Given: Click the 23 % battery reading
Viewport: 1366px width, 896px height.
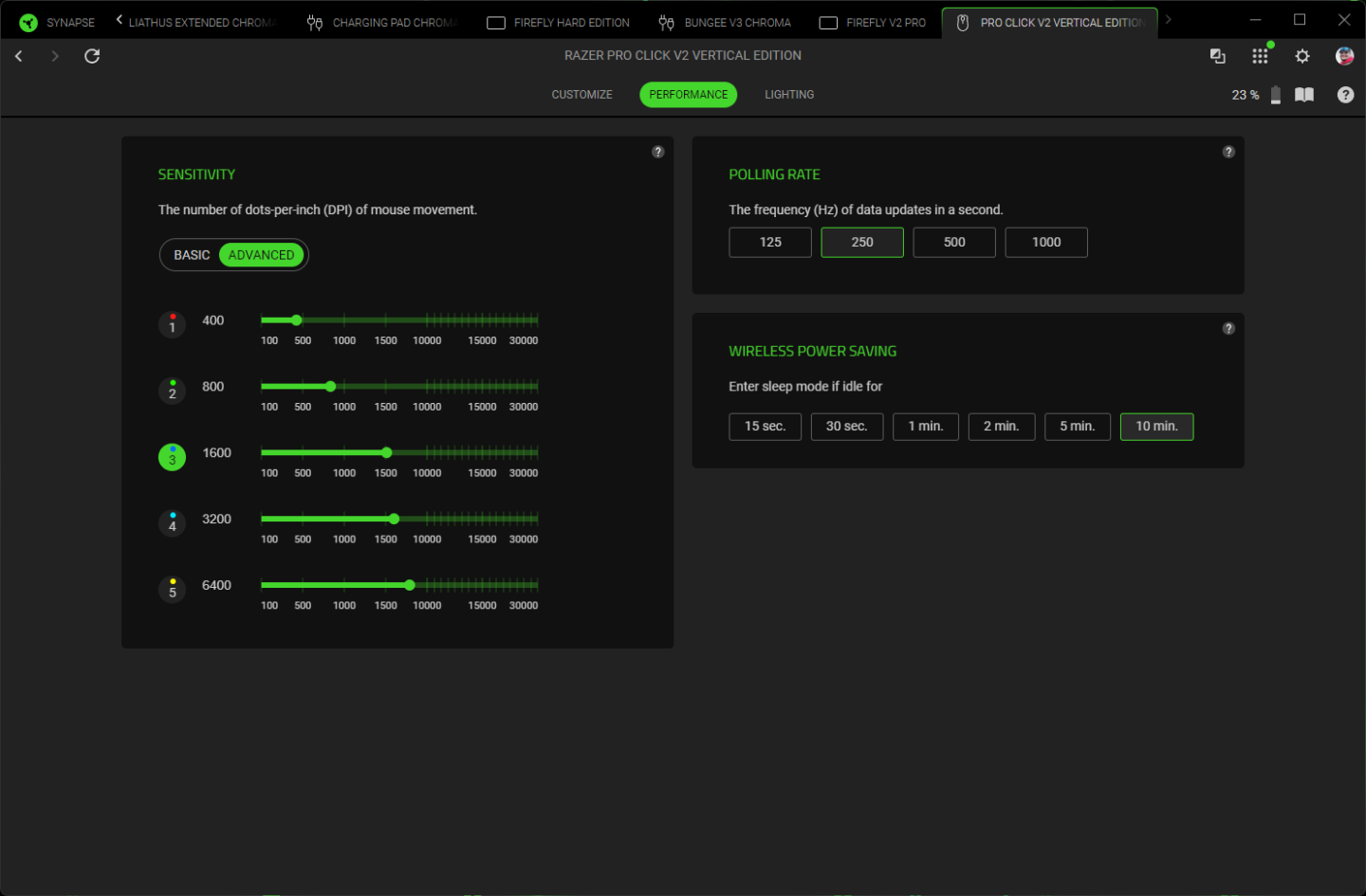Looking at the screenshot, I should (x=1246, y=95).
